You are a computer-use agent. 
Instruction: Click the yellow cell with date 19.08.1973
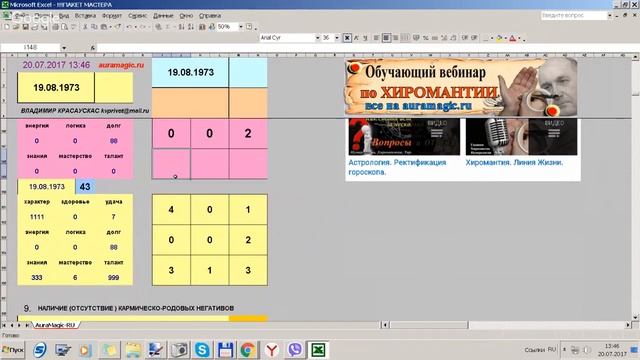pyautogui.click(x=56, y=87)
